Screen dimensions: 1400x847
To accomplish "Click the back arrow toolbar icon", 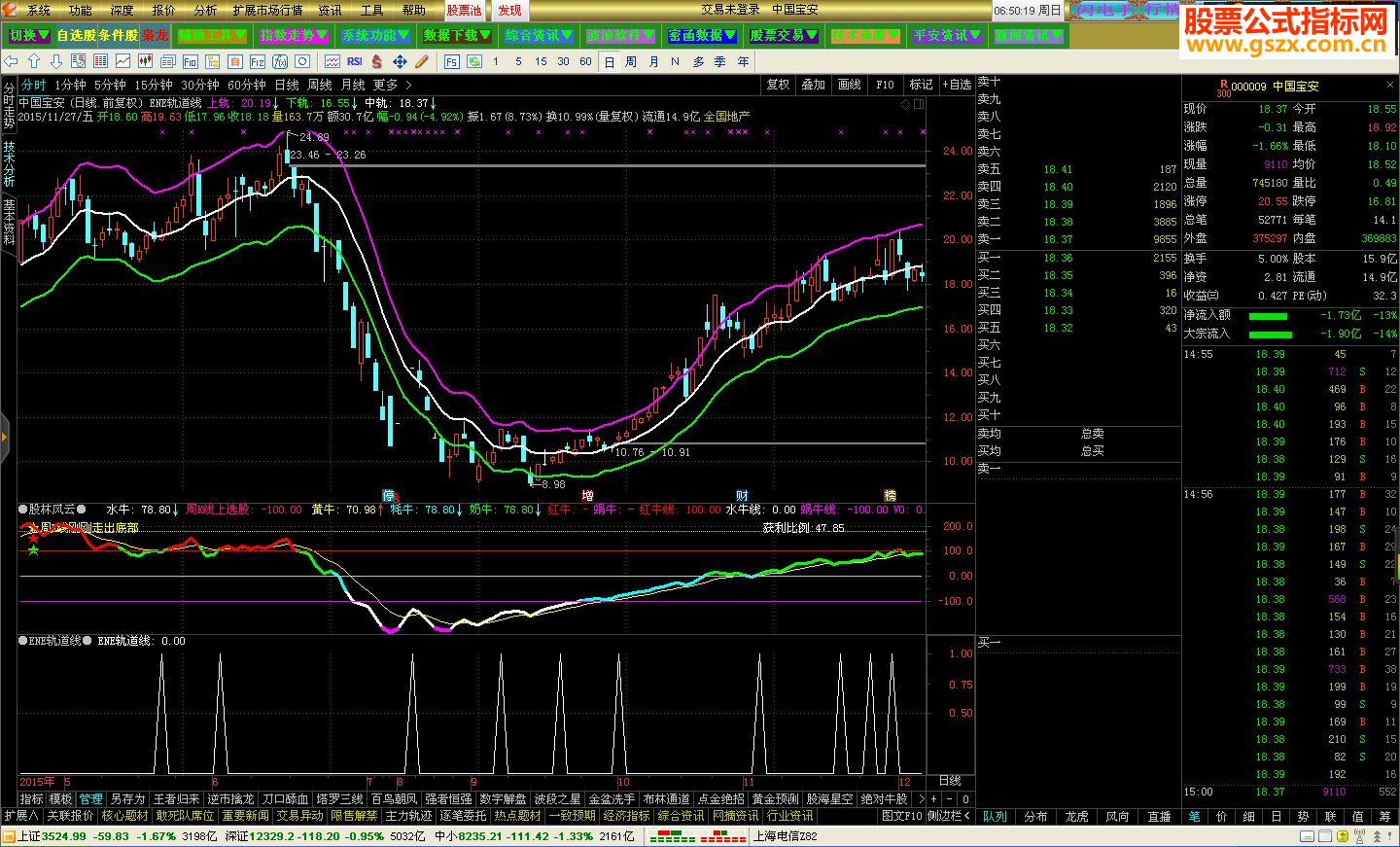I will [11, 61].
